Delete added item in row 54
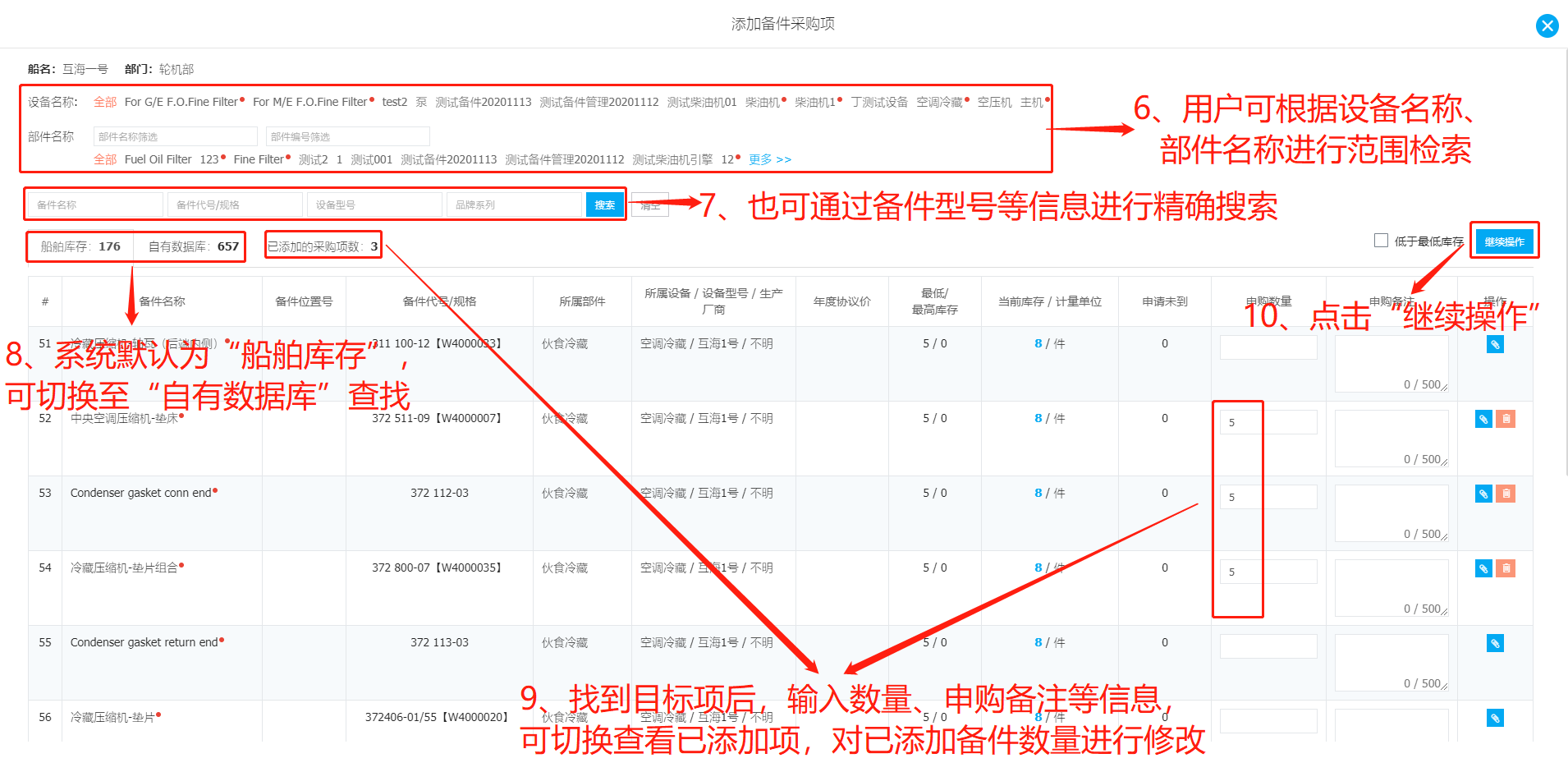This screenshot has width=1568, height=772. 1506,569
